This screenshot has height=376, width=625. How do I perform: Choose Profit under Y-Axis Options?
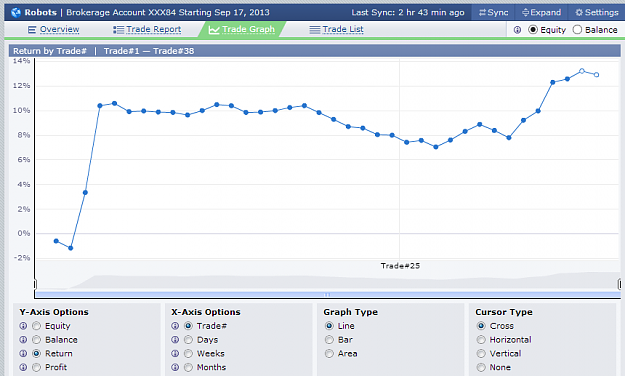[37, 367]
